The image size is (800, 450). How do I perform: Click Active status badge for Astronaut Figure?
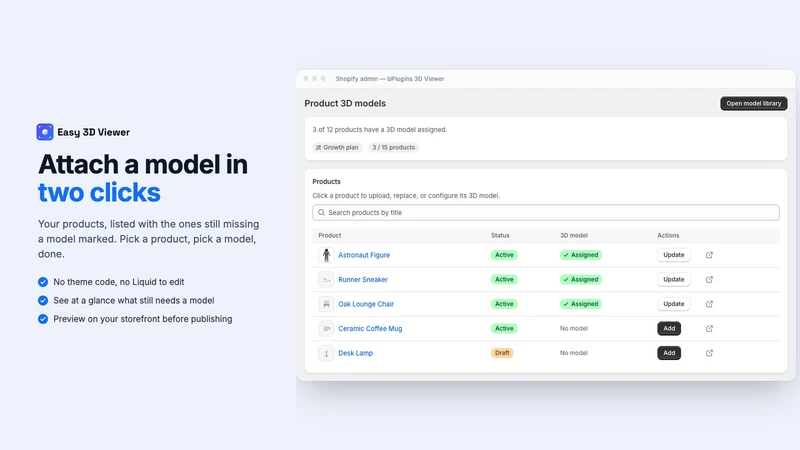pyautogui.click(x=504, y=255)
